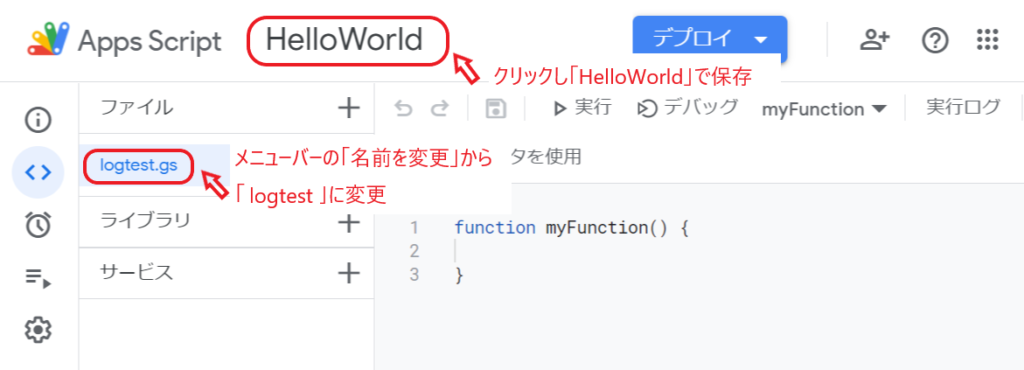Viewport: 1024px width, 370px height.
Task: Click the Apps Script logo icon
Action: click(x=48, y=40)
